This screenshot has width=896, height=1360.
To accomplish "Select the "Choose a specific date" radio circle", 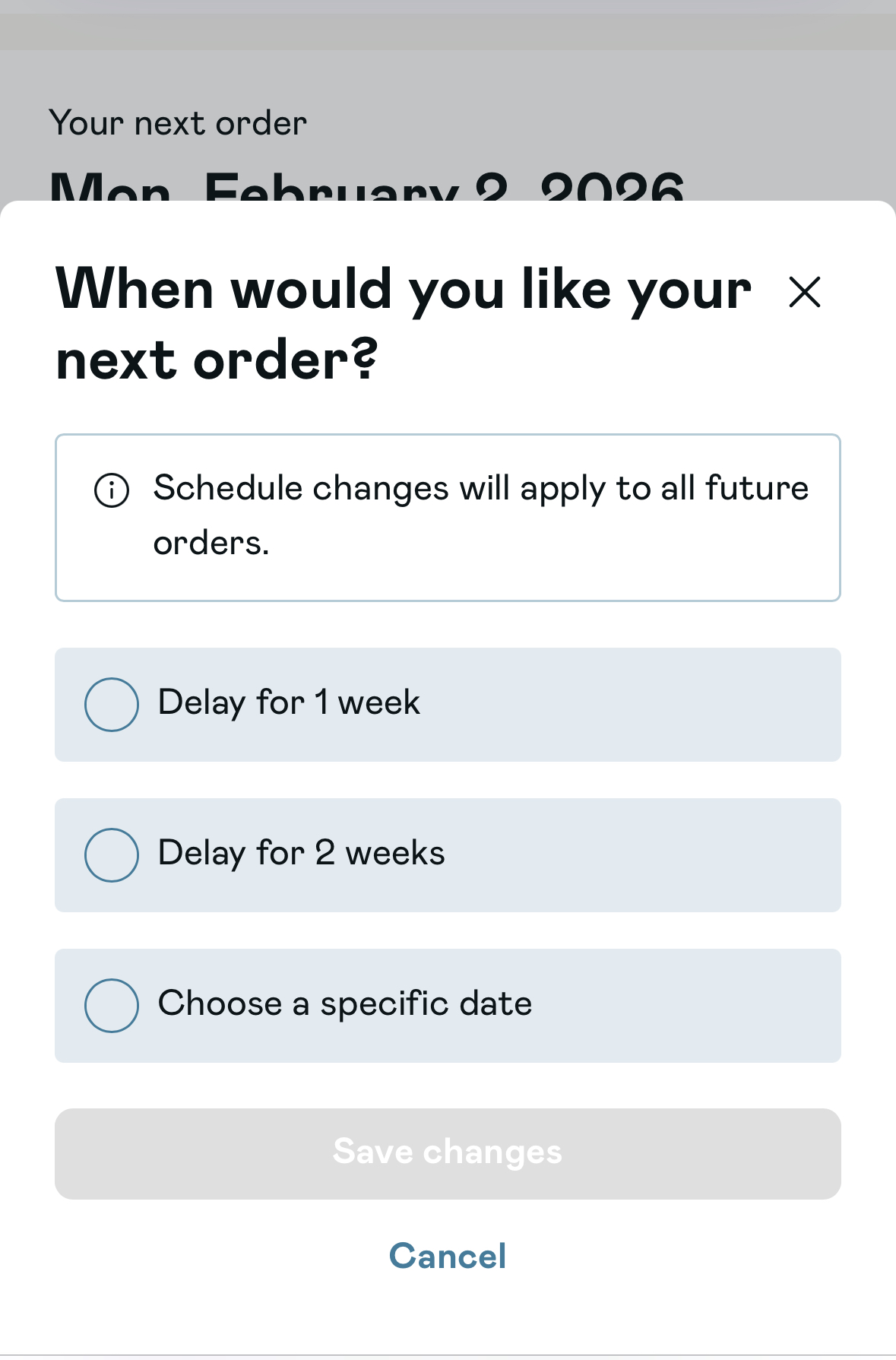I will pos(112,1006).
